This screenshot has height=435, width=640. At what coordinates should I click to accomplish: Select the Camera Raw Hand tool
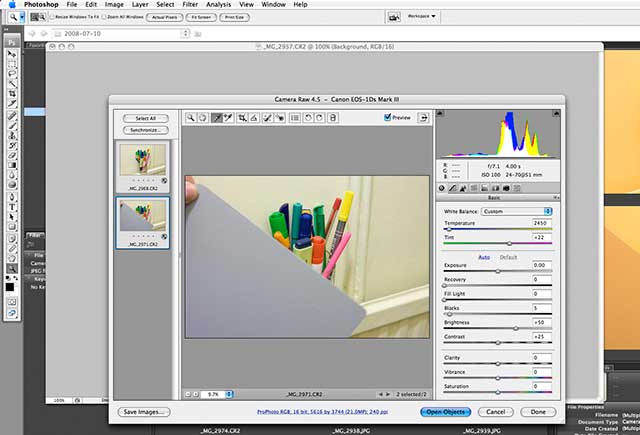(203, 118)
